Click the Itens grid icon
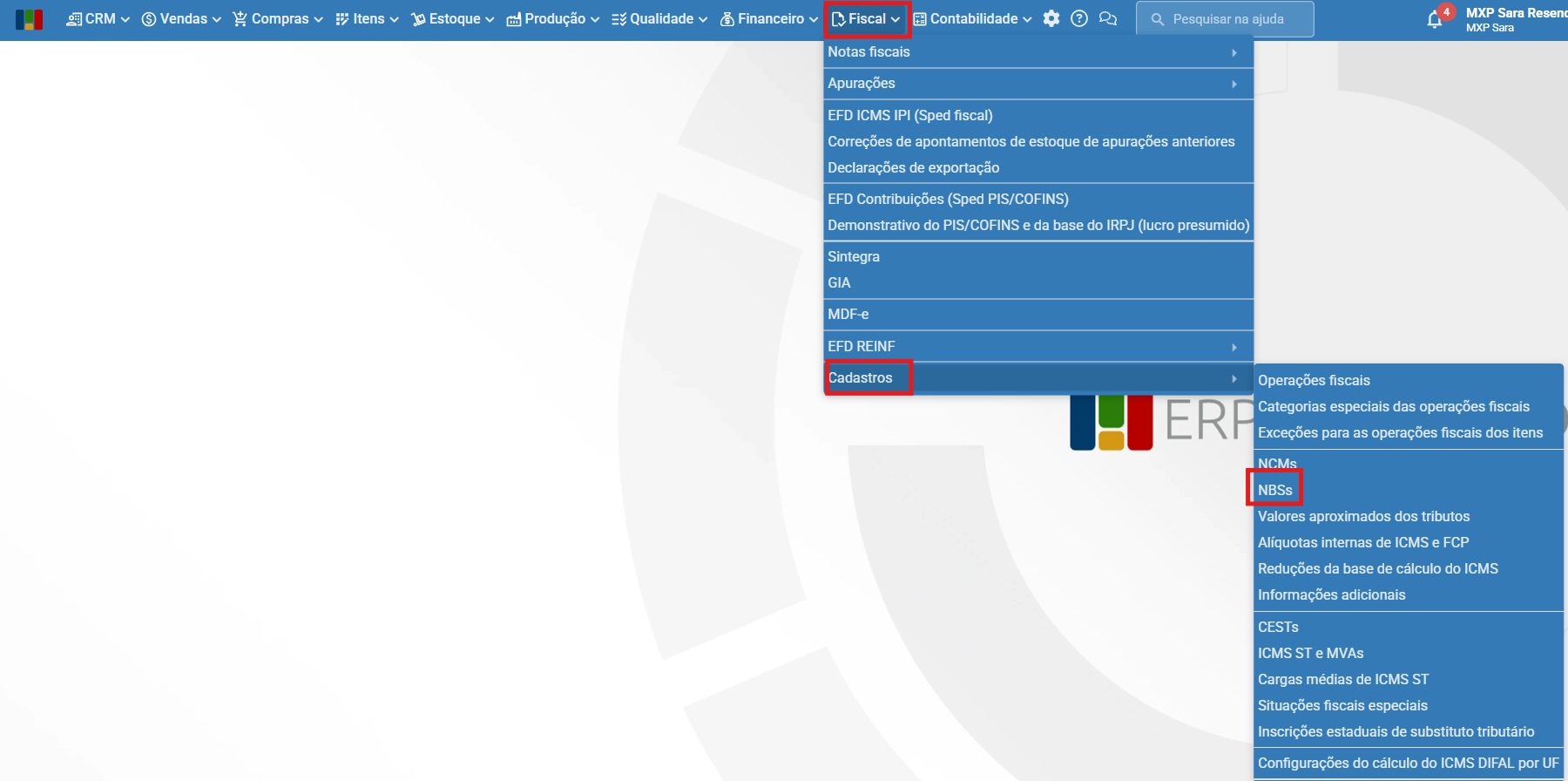The width and height of the screenshot is (1568, 781). pos(342,19)
